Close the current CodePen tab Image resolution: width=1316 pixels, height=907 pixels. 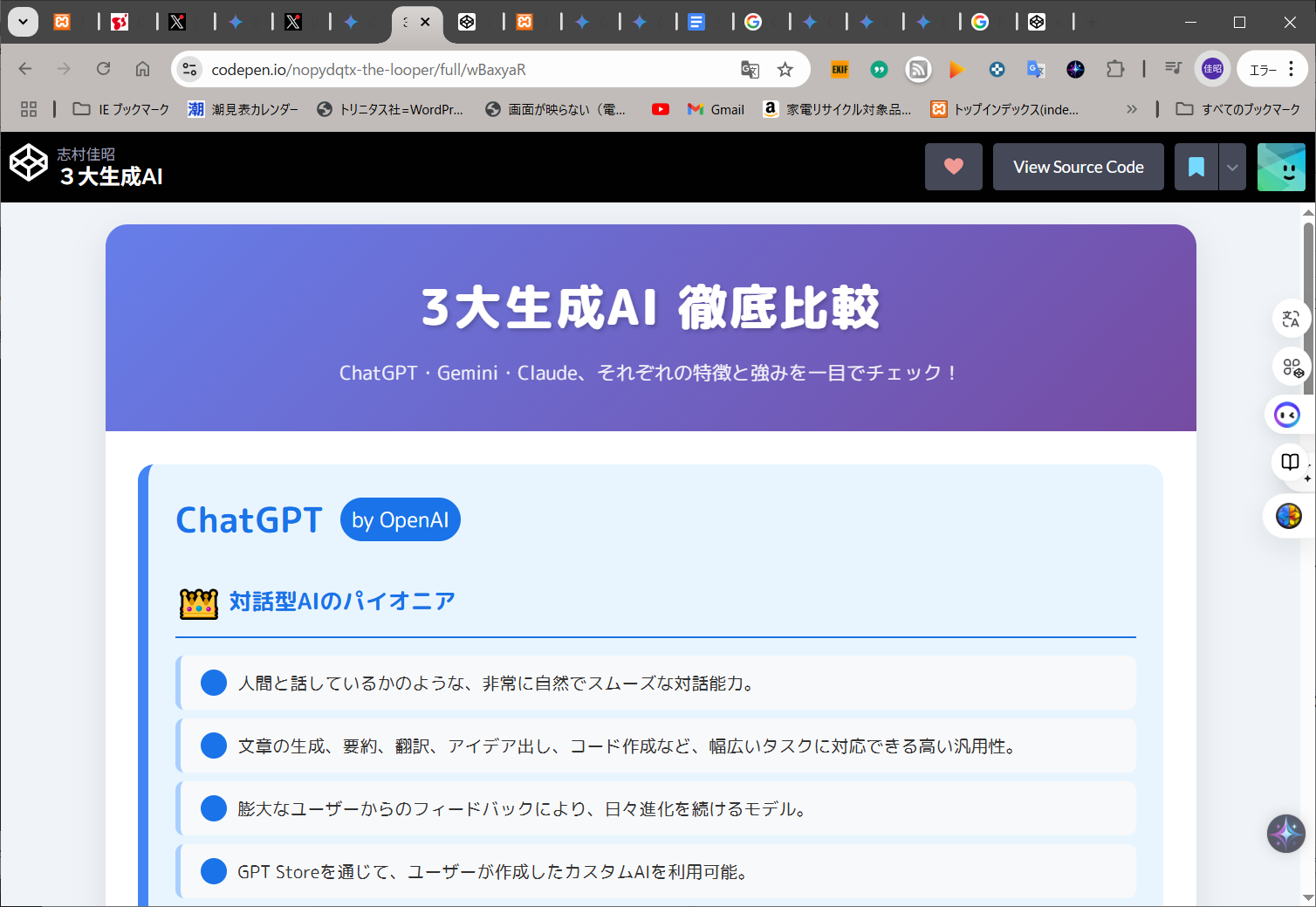pos(425,22)
